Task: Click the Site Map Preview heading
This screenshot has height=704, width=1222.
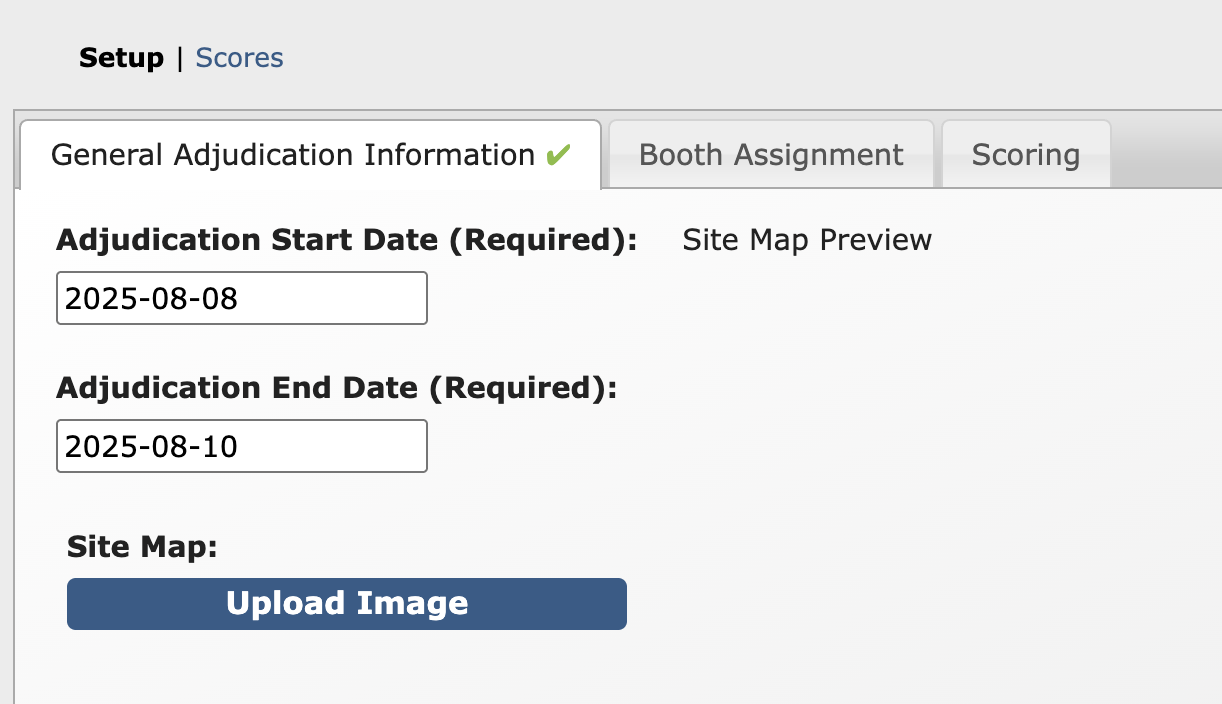Action: pyautogui.click(x=807, y=240)
